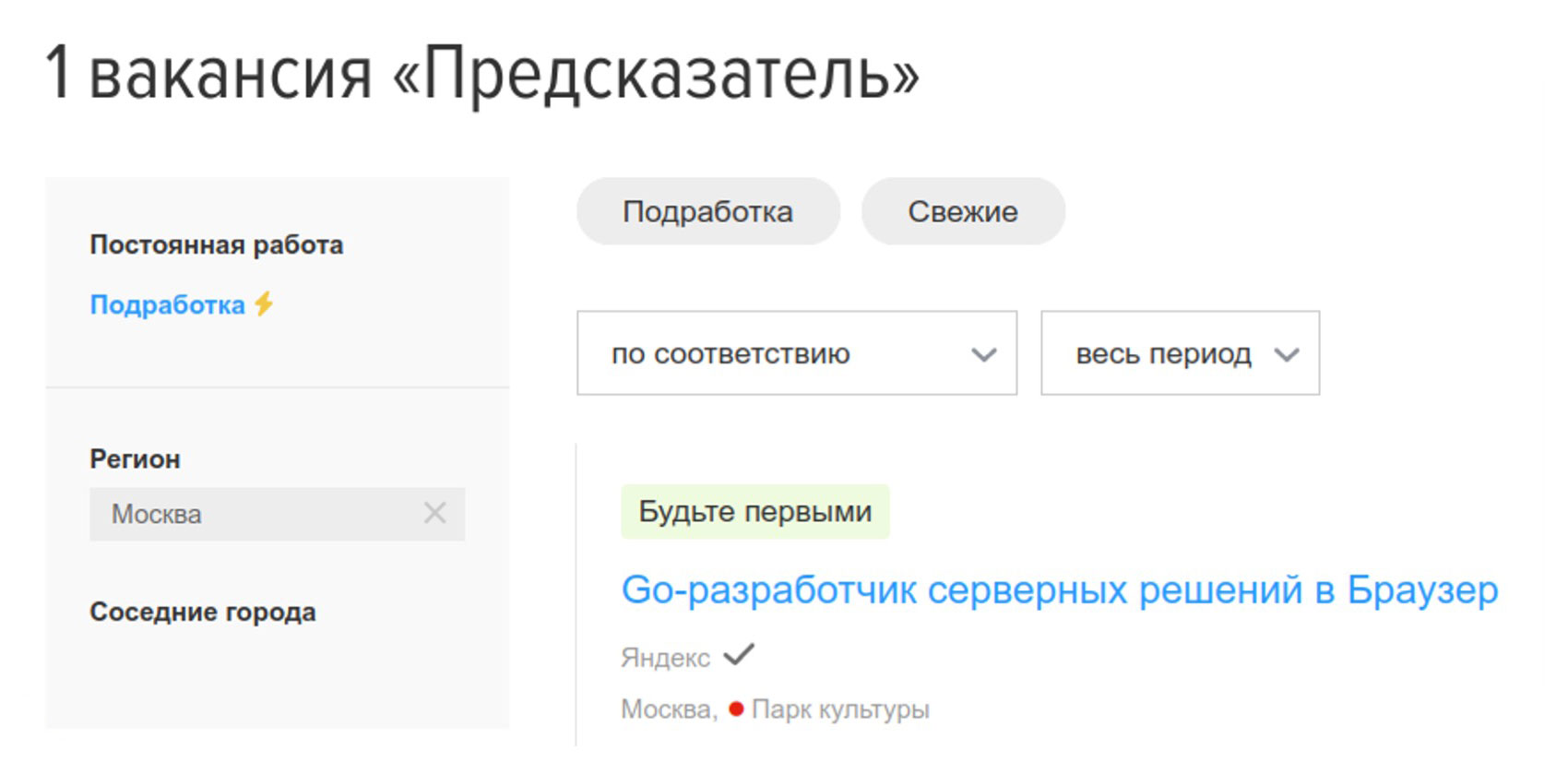
Task: Select 'Постоянная работа' in the sidebar
Action: (x=216, y=244)
